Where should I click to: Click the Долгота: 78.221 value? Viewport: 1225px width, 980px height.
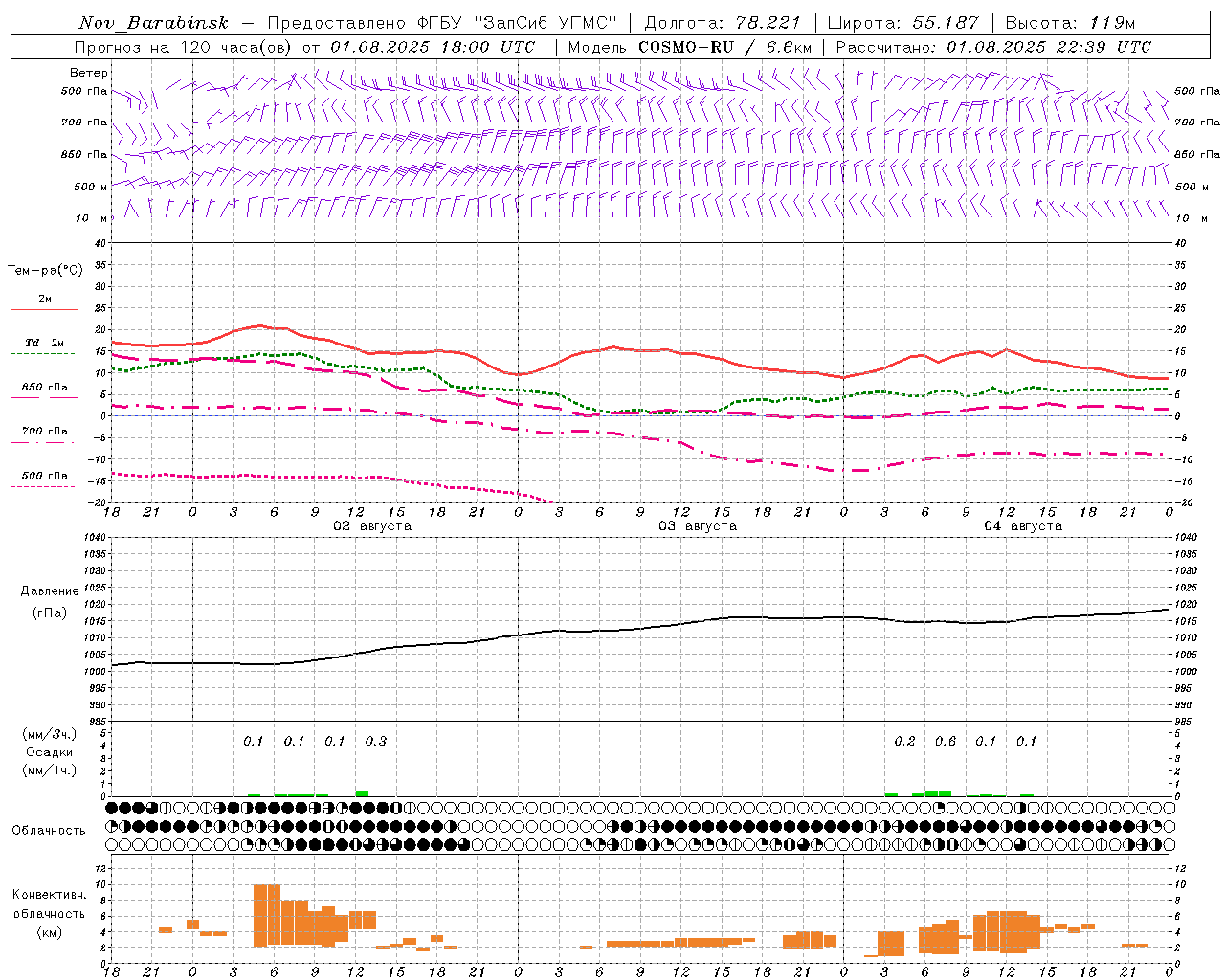[722, 23]
